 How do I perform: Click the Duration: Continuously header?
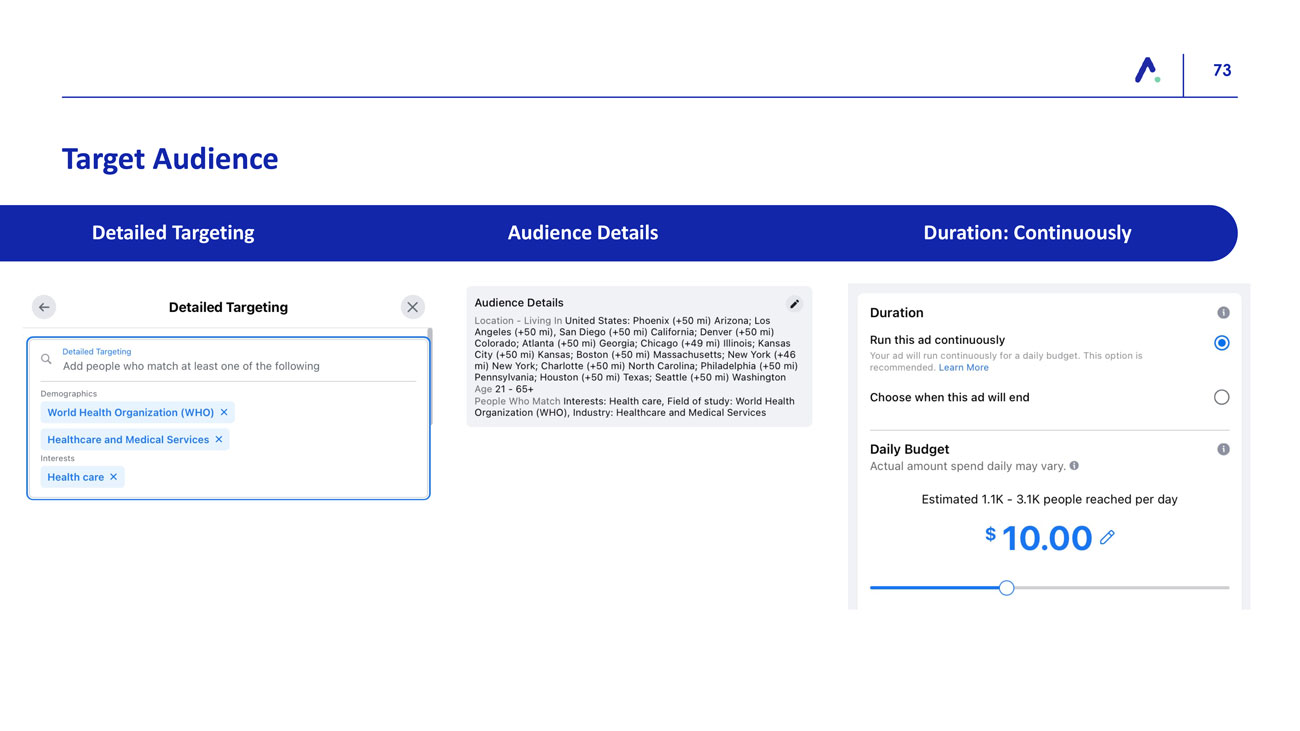(x=1027, y=233)
